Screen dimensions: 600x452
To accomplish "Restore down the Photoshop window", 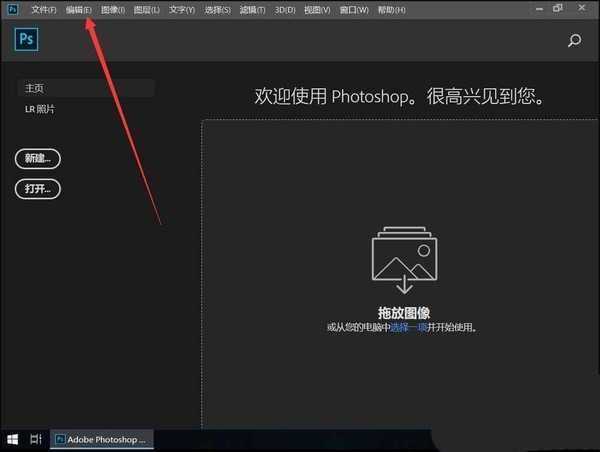I will tap(558, 8).
